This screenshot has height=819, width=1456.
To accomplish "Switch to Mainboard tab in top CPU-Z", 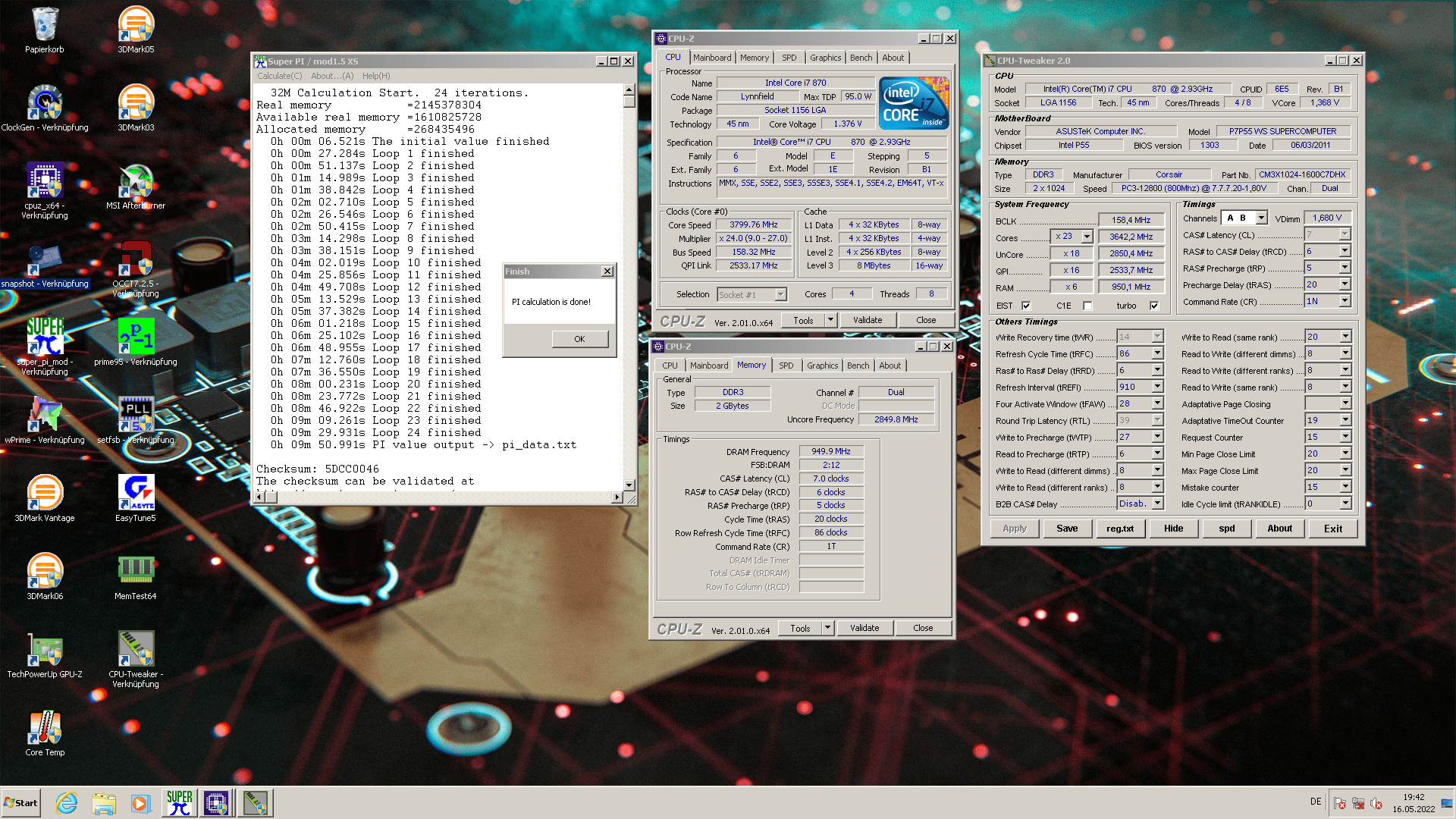I will (x=712, y=58).
